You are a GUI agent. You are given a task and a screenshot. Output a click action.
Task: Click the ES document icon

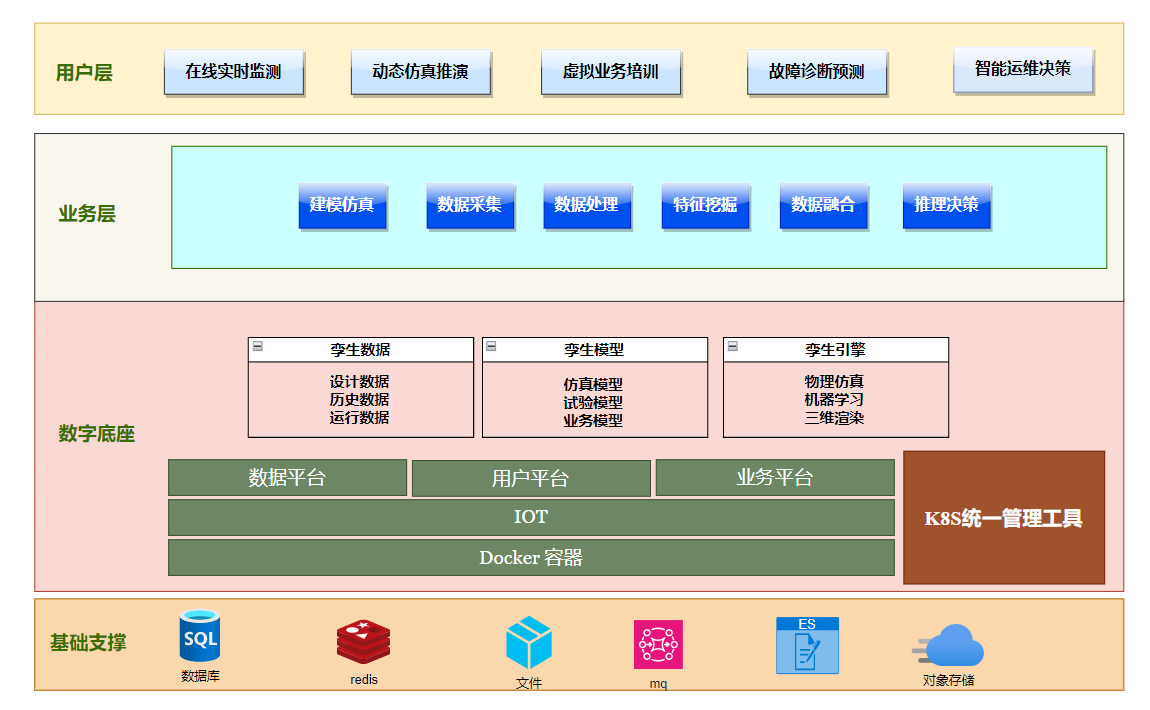click(x=807, y=645)
